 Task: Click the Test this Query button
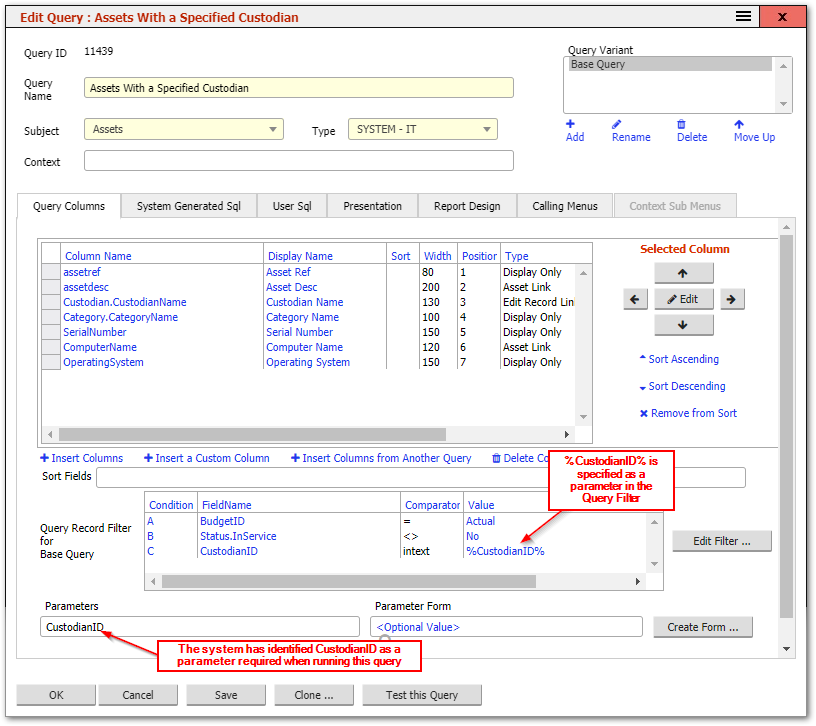pos(419,695)
